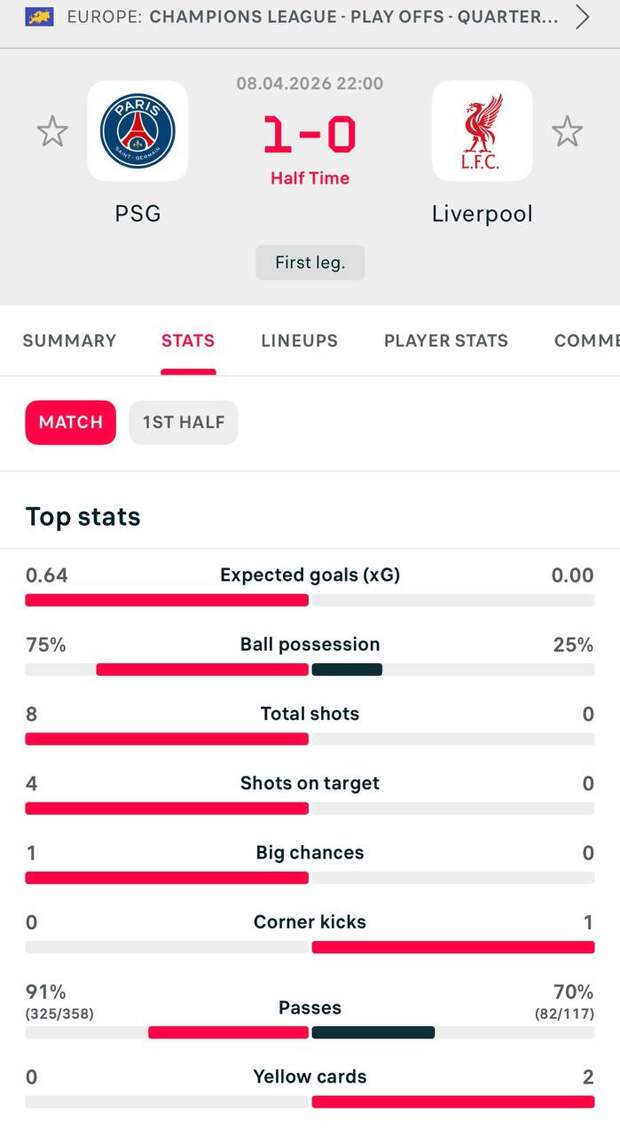
Task: Click the PSG team name
Action: coord(138,213)
